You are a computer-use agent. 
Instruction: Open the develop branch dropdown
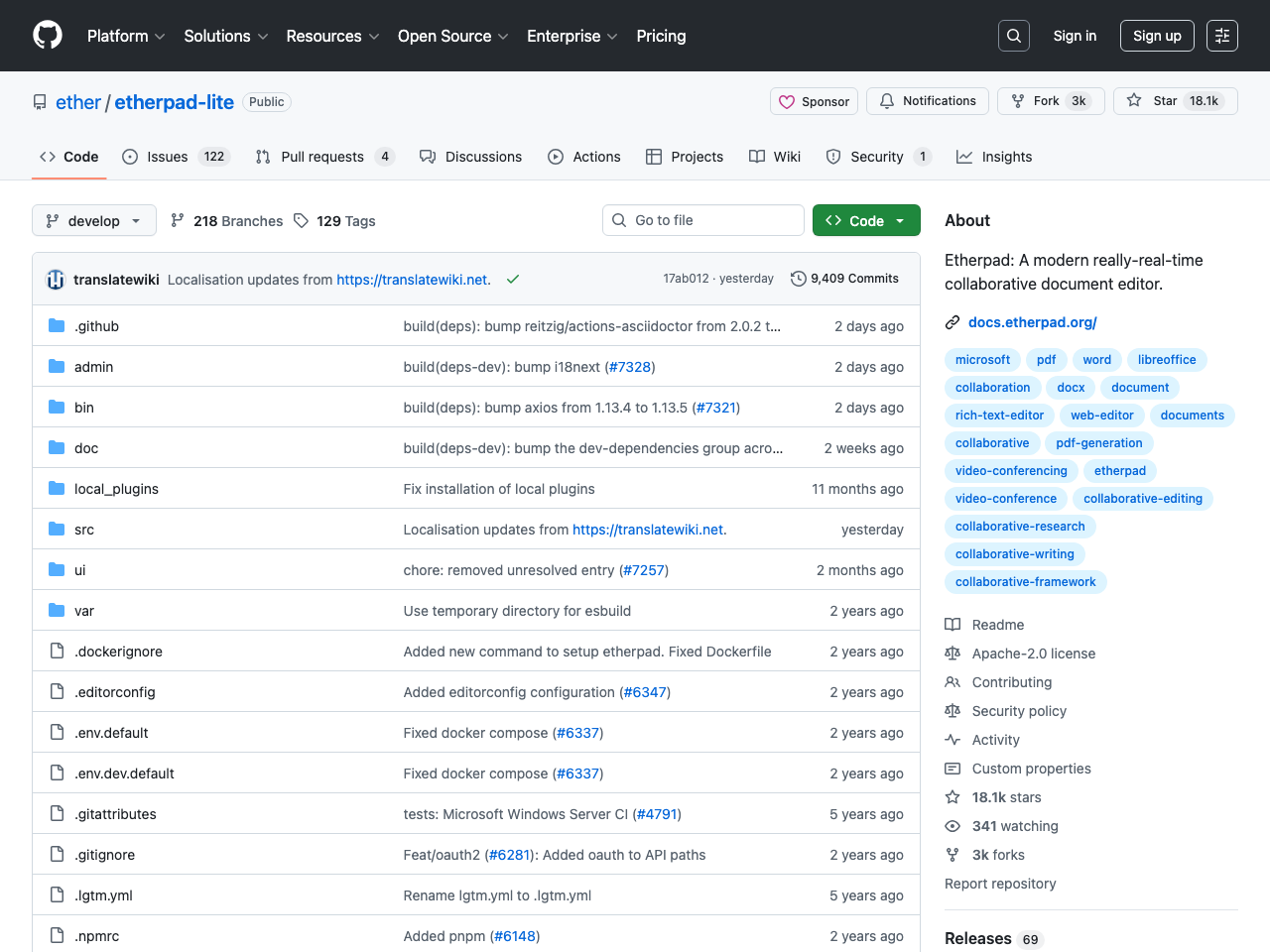click(94, 220)
